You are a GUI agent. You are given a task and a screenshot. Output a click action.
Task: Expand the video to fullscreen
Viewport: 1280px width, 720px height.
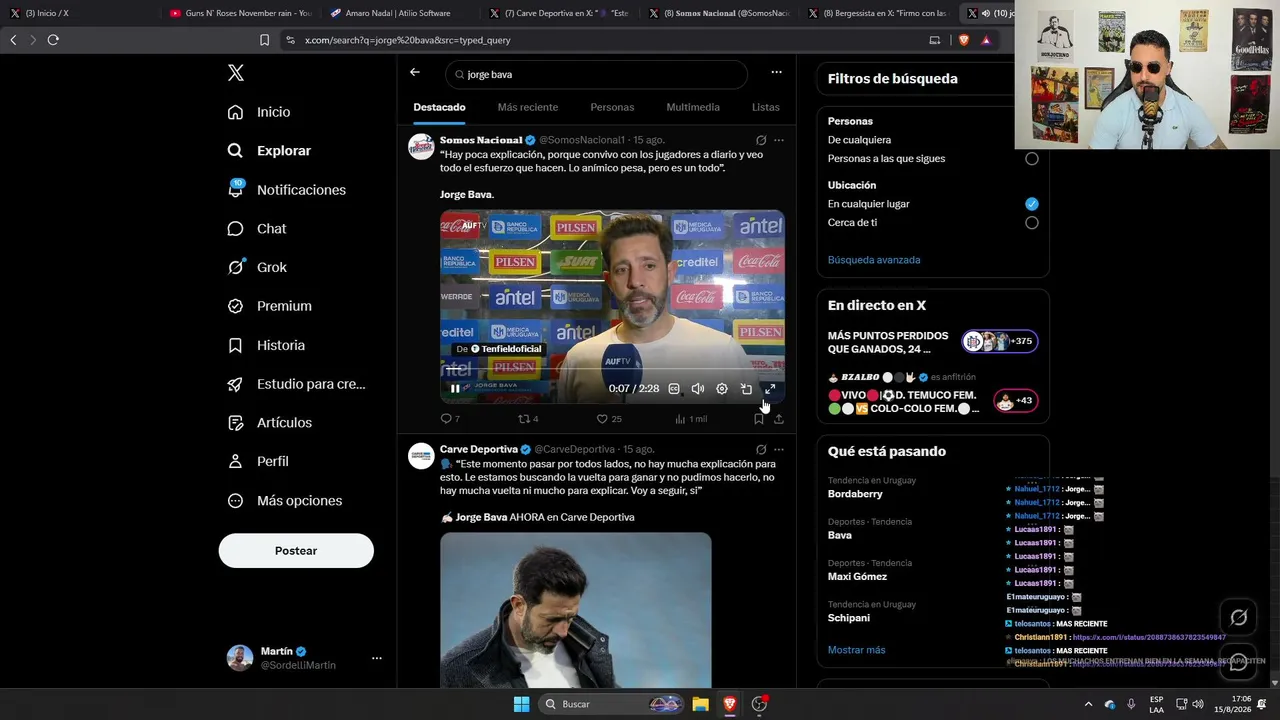tap(770, 389)
